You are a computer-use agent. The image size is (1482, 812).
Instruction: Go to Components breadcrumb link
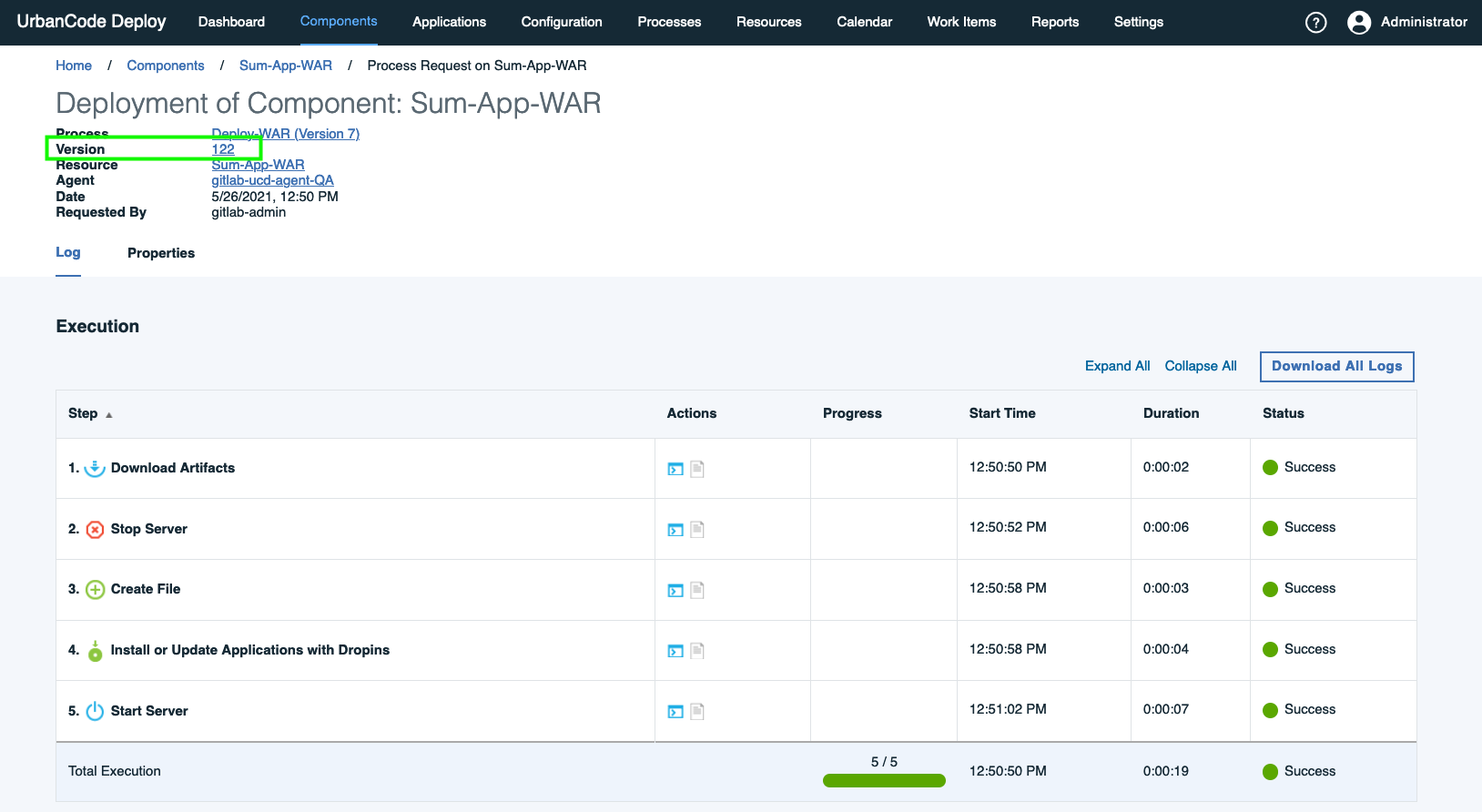tap(166, 66)
